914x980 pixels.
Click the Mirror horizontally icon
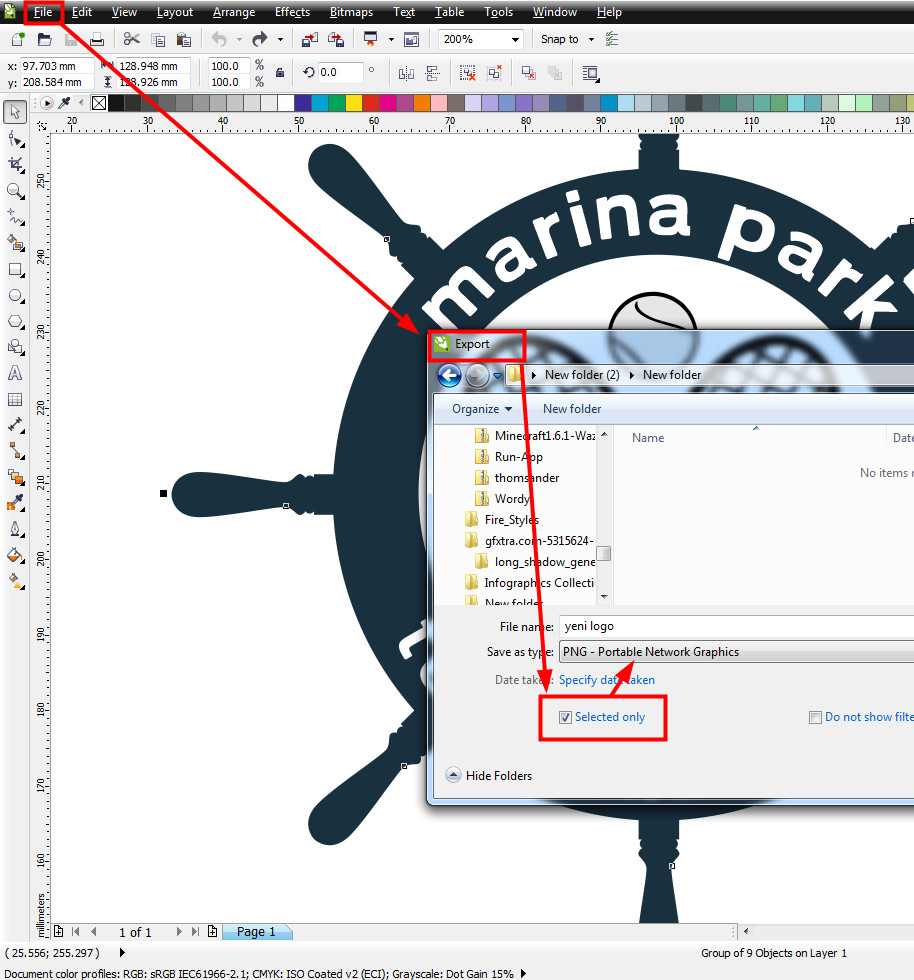pyautogui.click(x=406, y=74)
